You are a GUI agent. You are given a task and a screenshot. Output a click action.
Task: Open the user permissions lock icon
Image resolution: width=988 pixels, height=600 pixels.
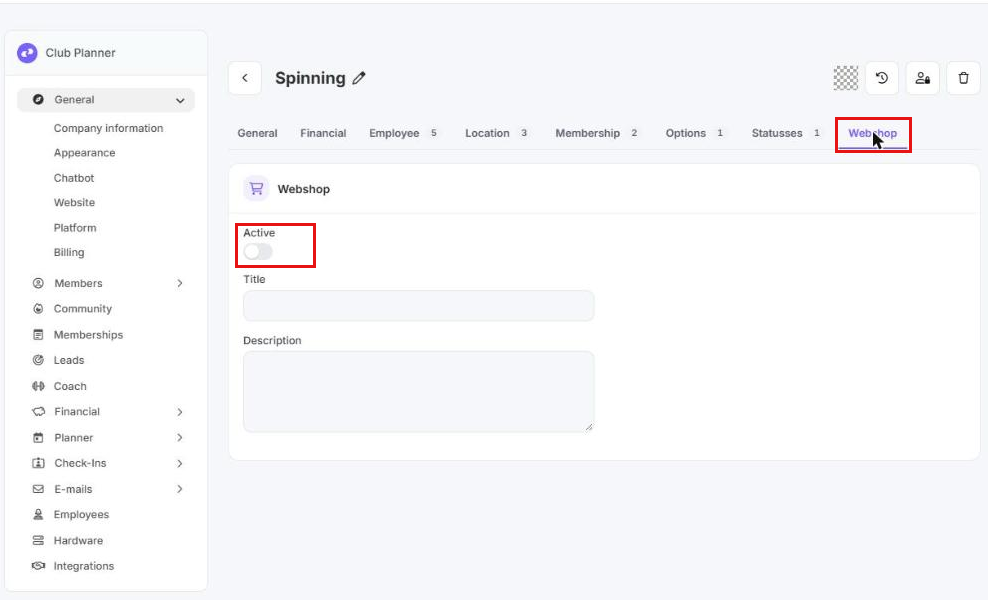click(922, 78)
